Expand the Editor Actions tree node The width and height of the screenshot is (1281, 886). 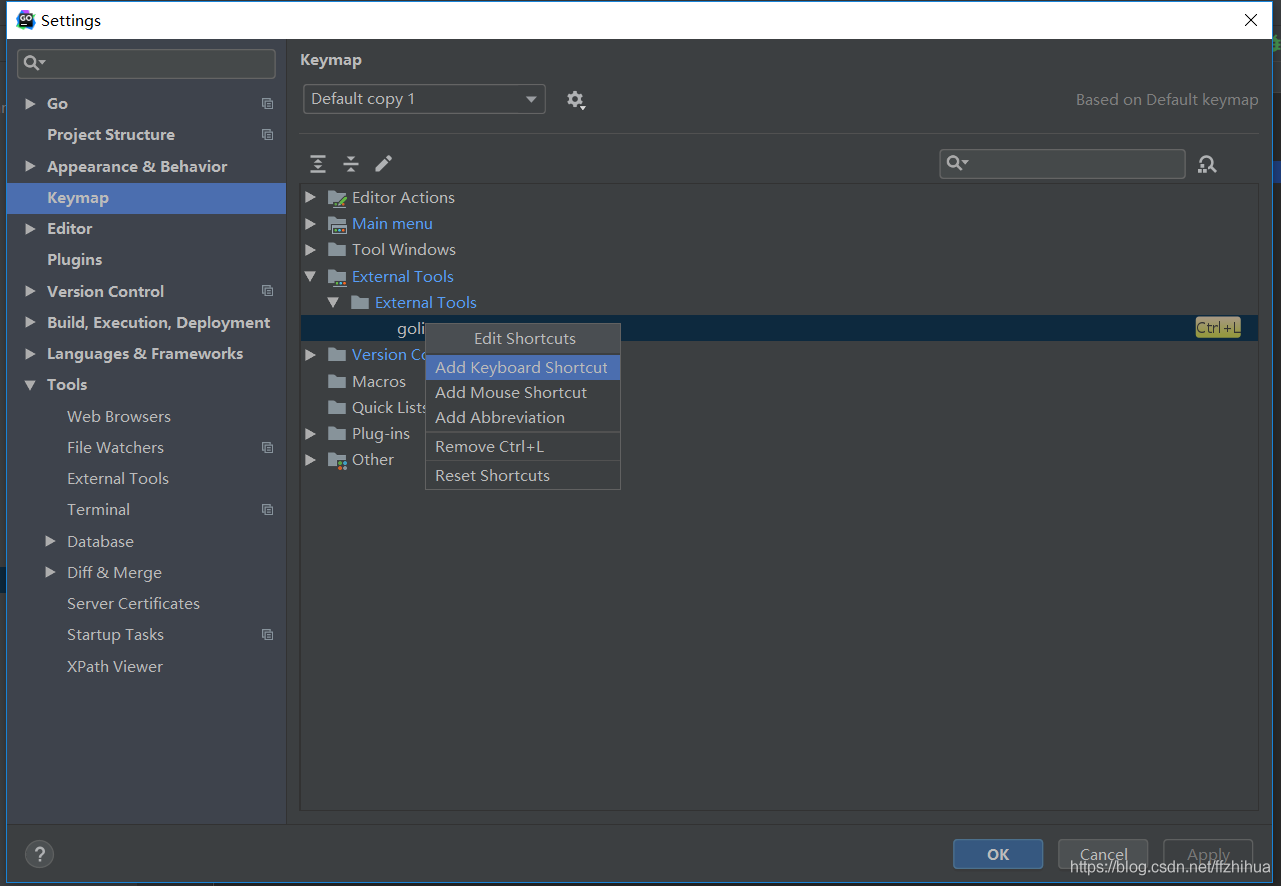tap(311, 198)
